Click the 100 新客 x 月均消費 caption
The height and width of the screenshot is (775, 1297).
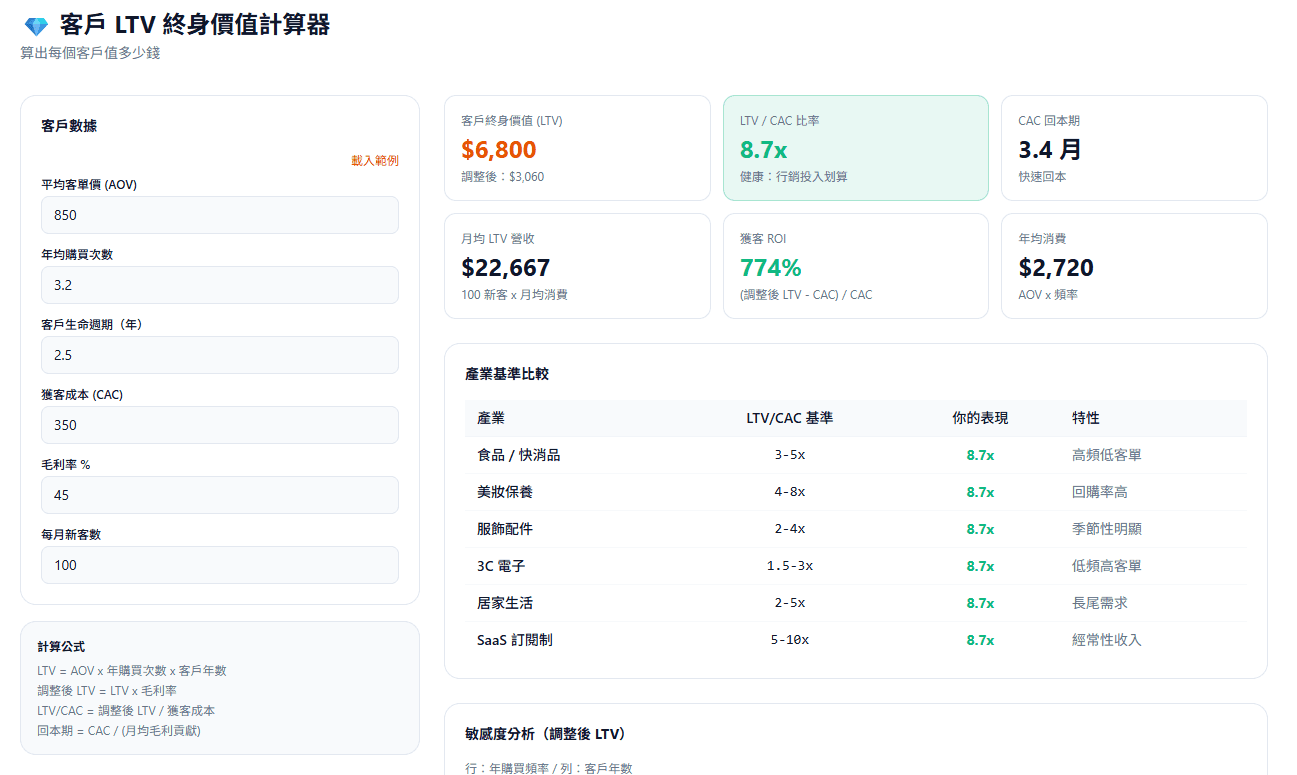click(x=514, y=295)
